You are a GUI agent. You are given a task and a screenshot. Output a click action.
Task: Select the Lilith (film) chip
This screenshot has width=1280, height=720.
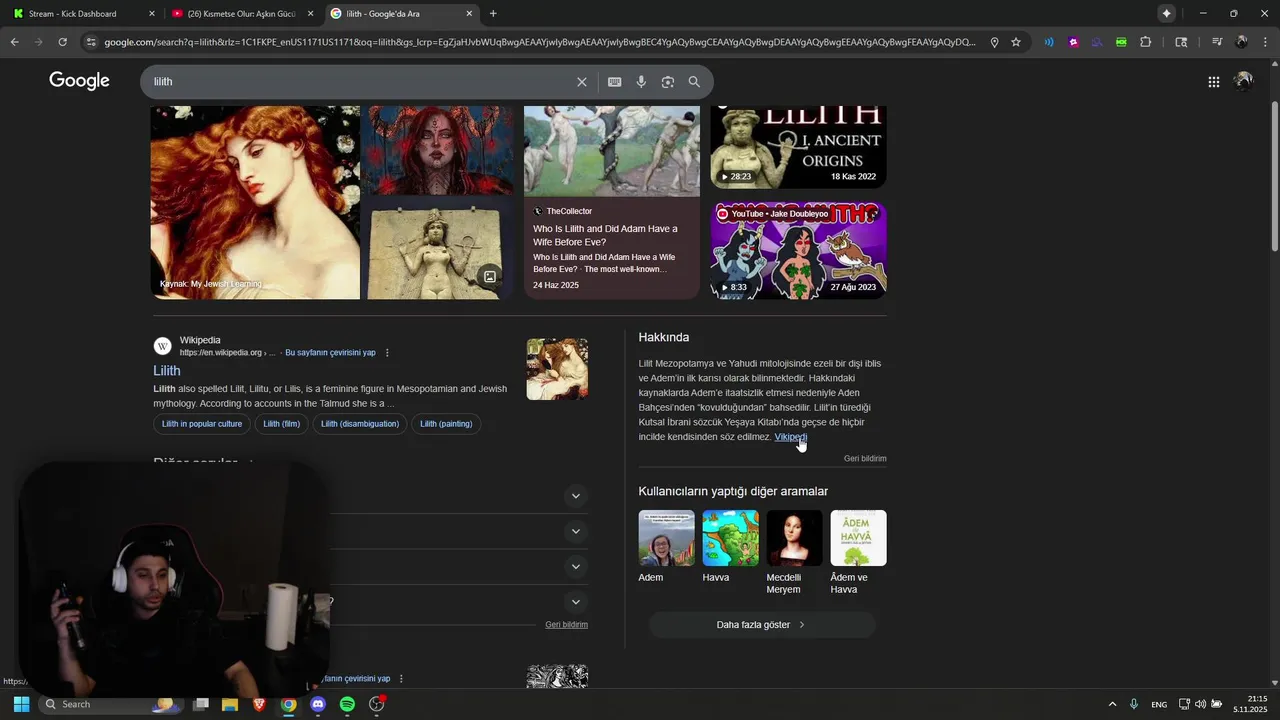(x=281, y=424)
